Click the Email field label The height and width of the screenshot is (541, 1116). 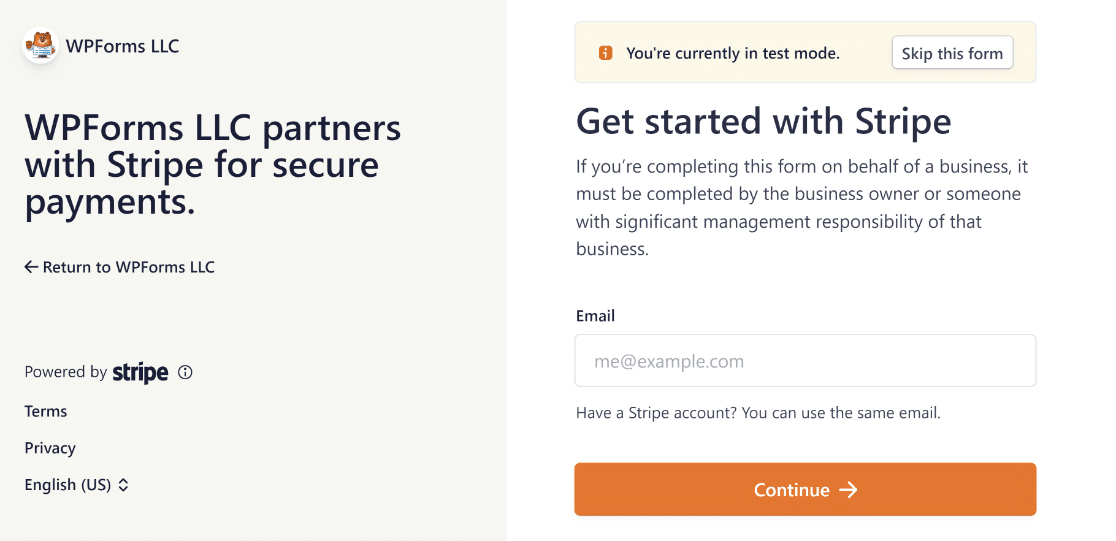coord(595,316)
